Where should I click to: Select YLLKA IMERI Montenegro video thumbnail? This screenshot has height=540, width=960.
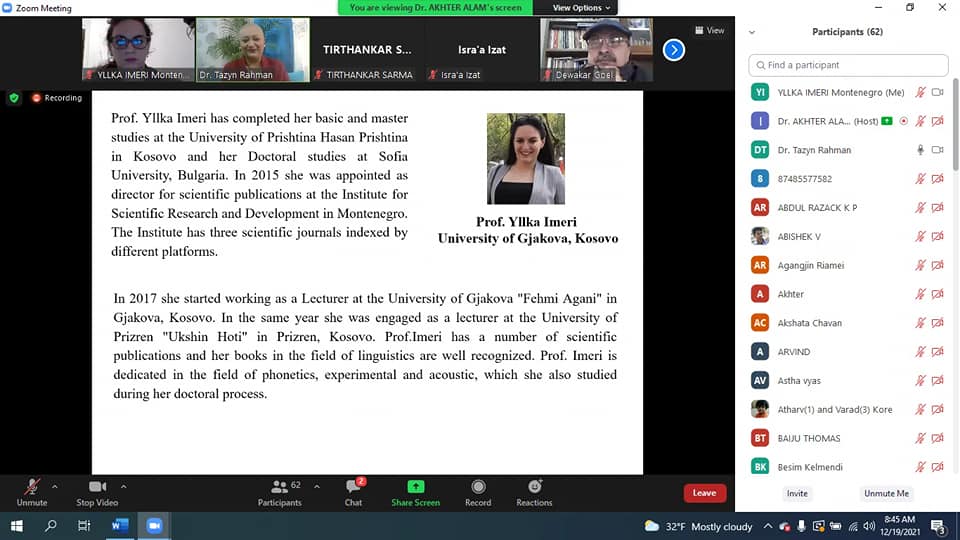point(138,50)
